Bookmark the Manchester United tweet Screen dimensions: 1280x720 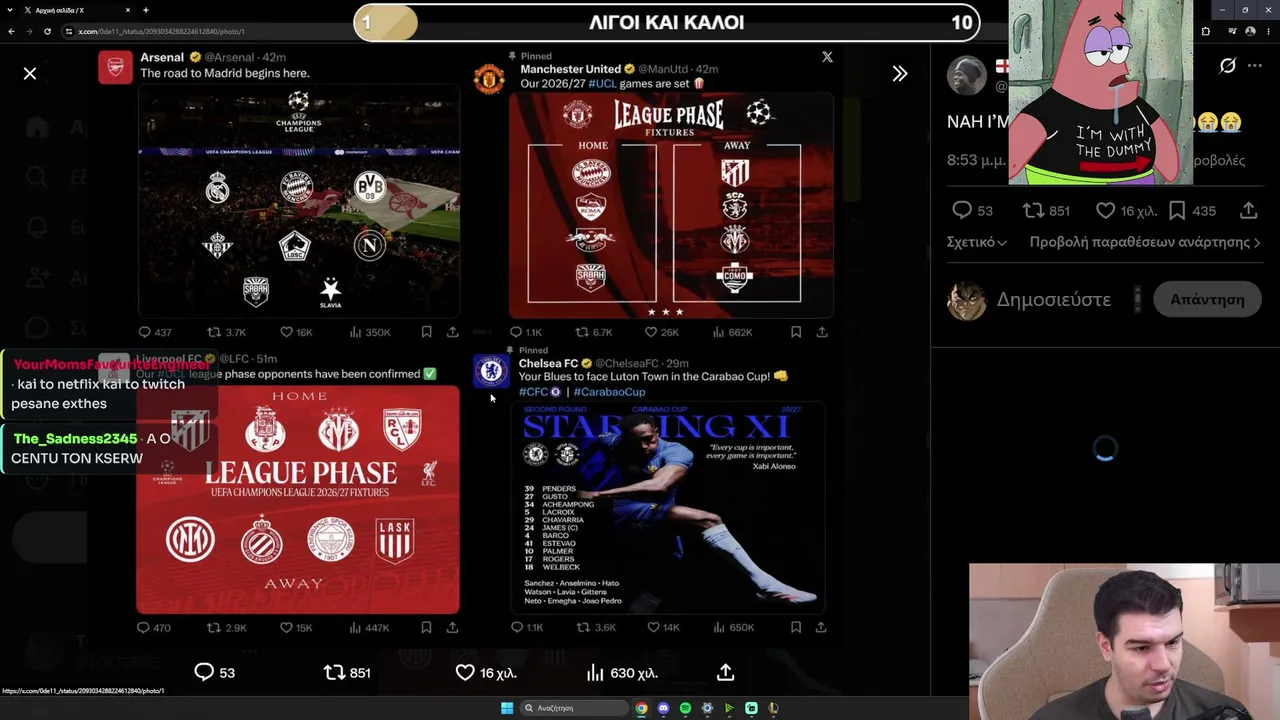796,332
